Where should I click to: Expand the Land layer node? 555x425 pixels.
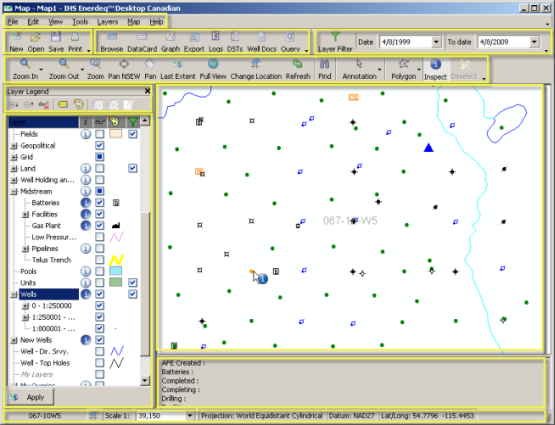coord(14,169)
